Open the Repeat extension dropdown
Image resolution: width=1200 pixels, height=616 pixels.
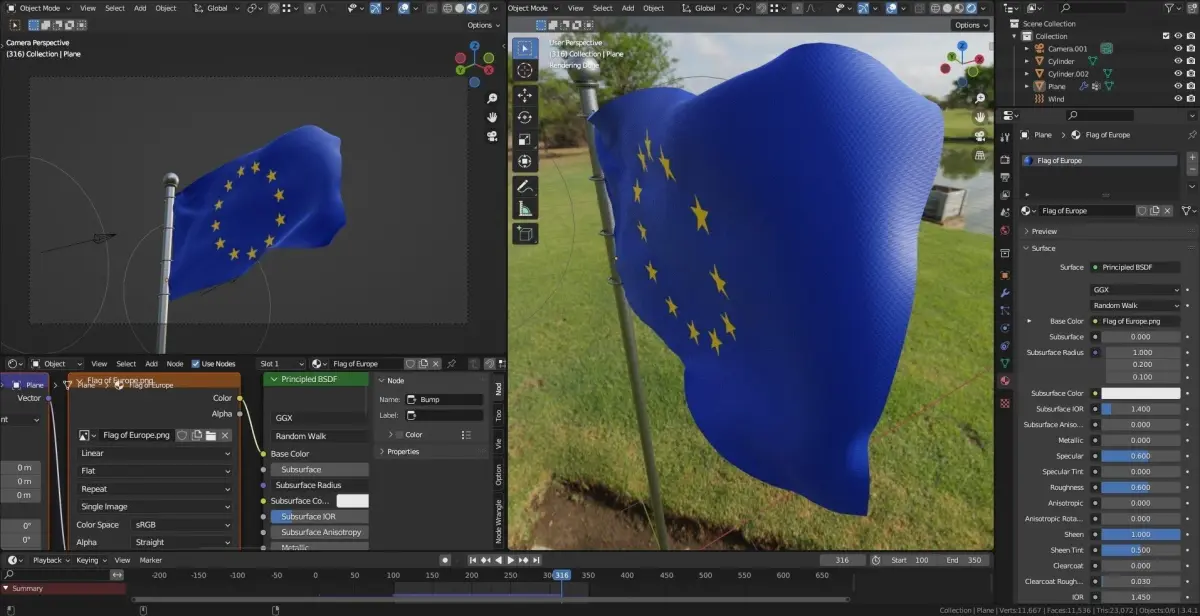(155, 489)
